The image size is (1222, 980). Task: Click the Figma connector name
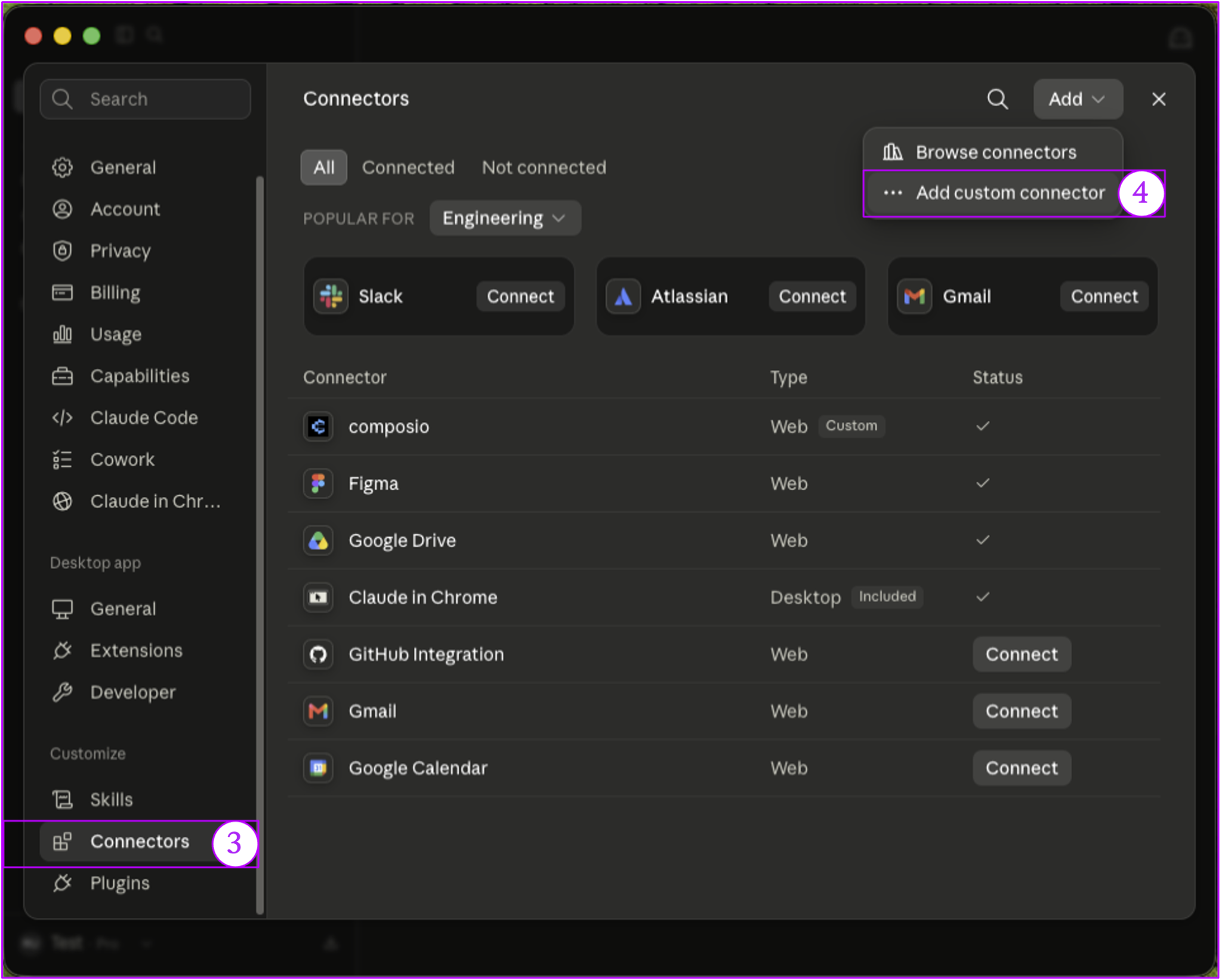click(x=374, y=483)
